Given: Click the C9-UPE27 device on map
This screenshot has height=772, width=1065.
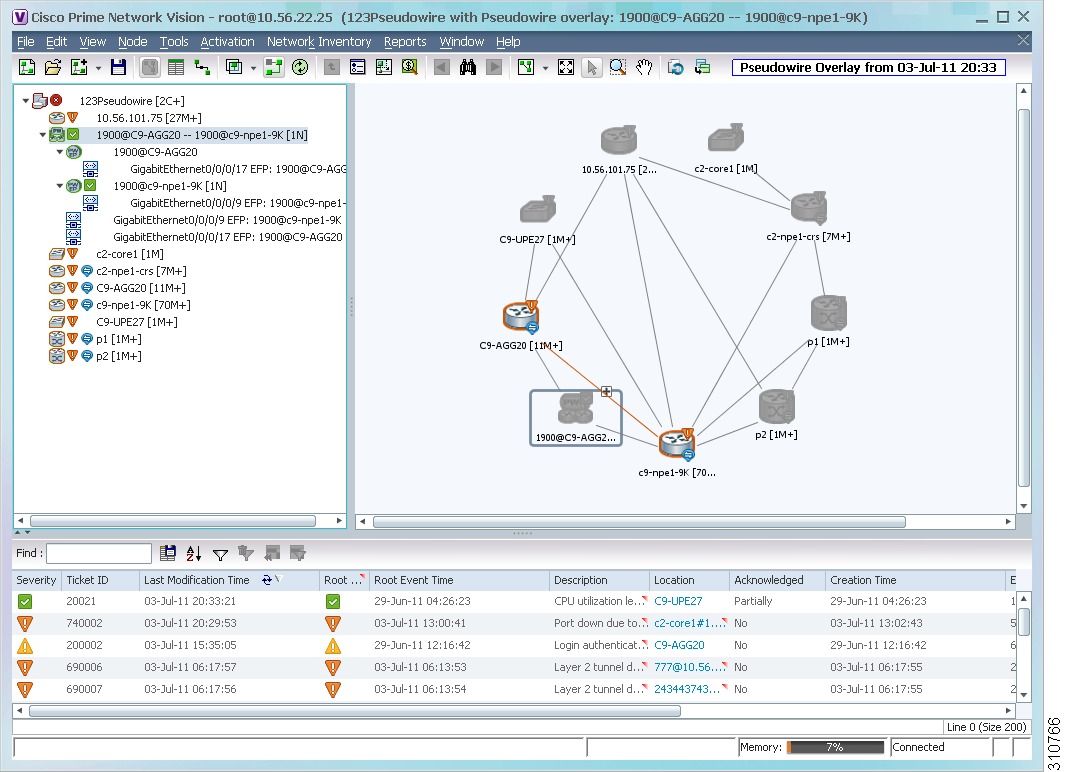Looking at the screenshot, I should click(x=538, y=209).
